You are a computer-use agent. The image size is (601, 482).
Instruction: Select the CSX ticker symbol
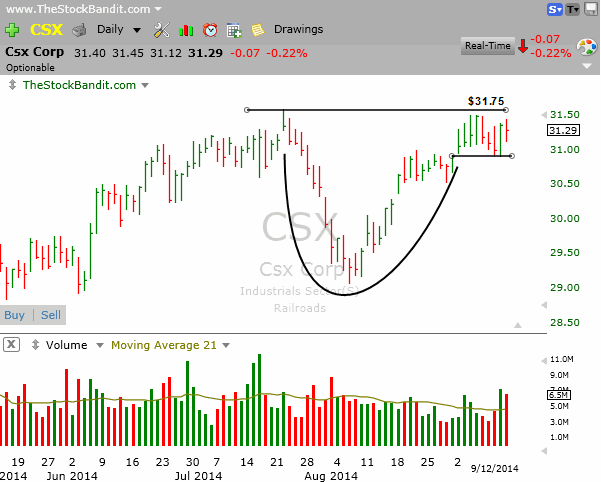point(46,30)
